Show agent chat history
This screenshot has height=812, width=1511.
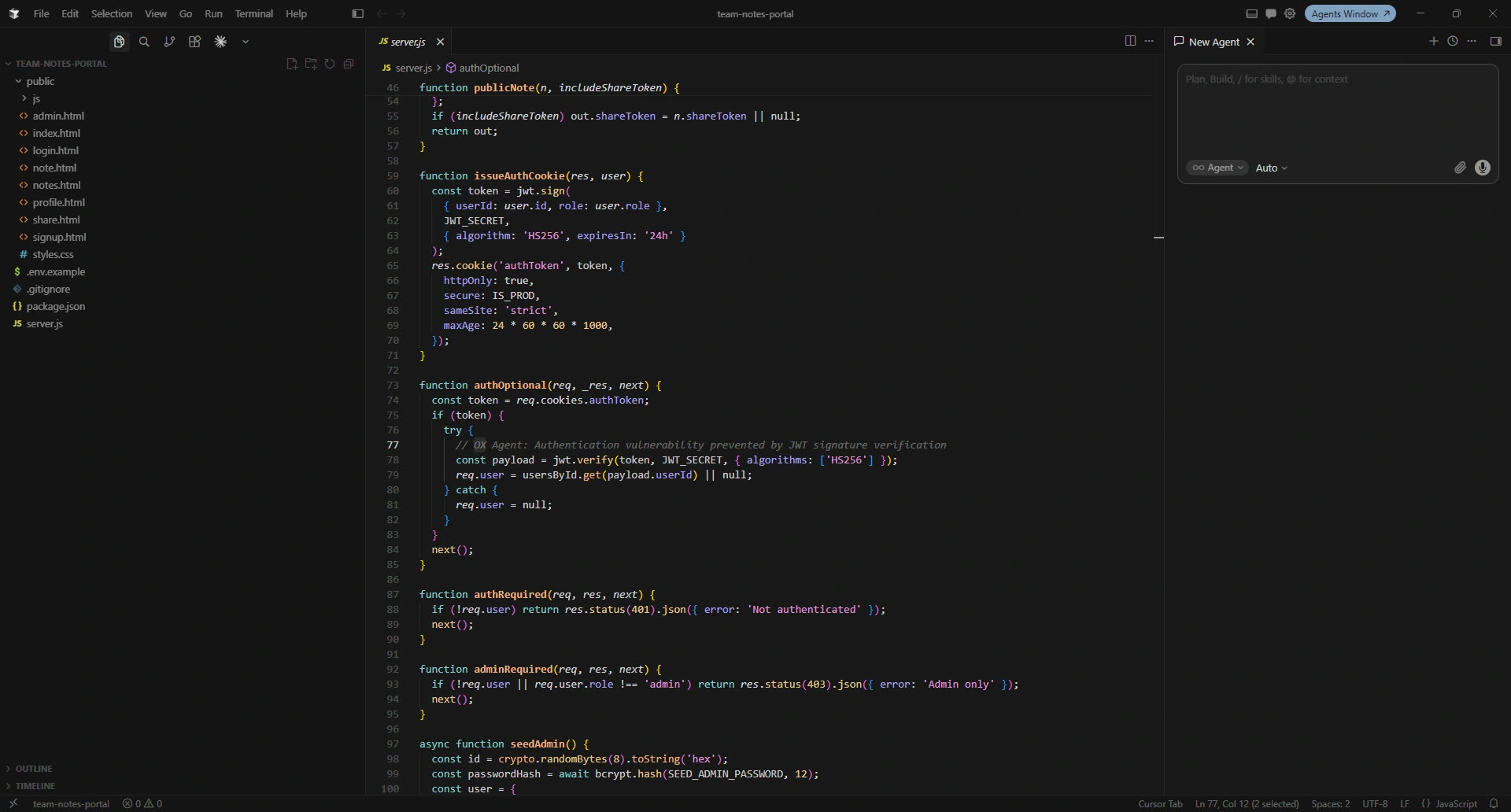point(1453,41)
